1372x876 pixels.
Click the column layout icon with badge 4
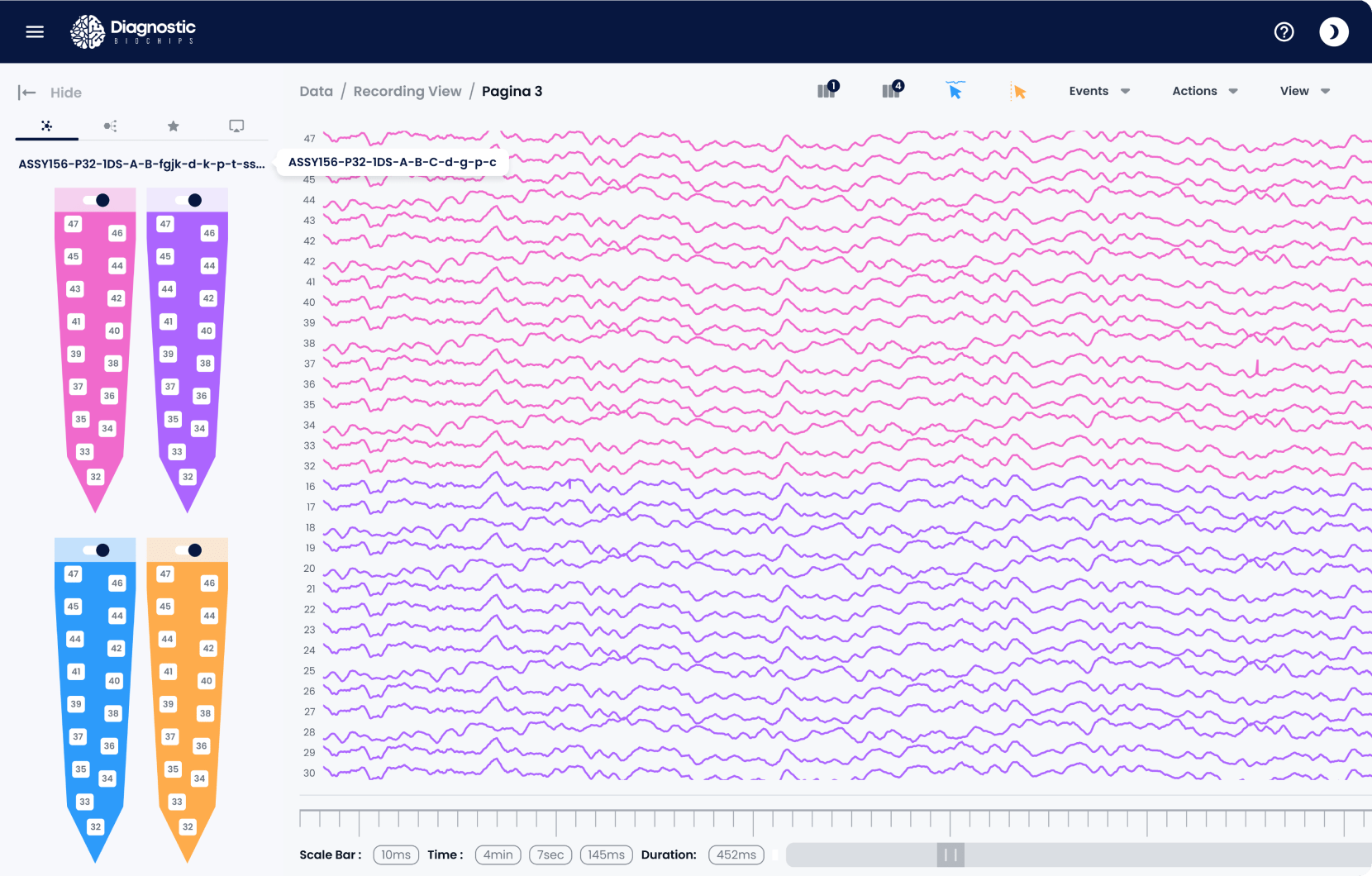pyautogui.click(x=892, y=90)
